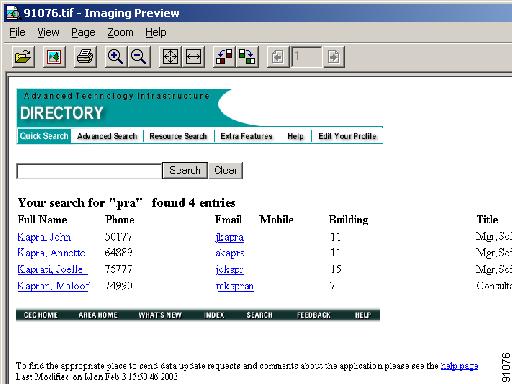512x384 pixels.
Task: Click the email link in the last result row
Action: [x=235, y=286]
